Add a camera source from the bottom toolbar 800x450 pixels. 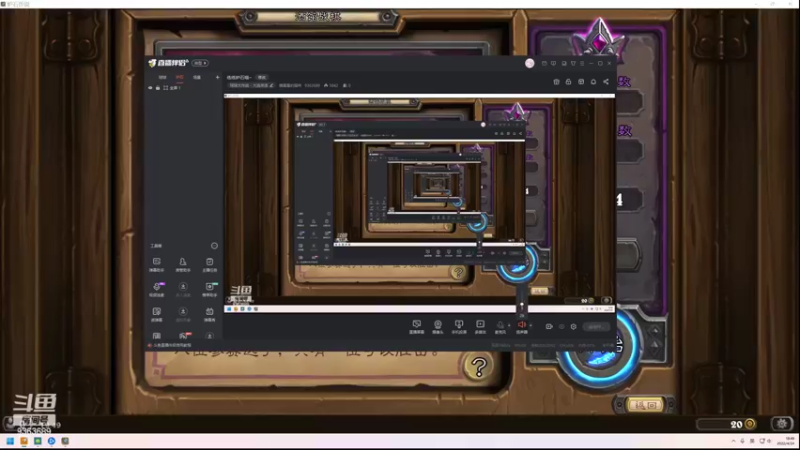tap(438, 327)
